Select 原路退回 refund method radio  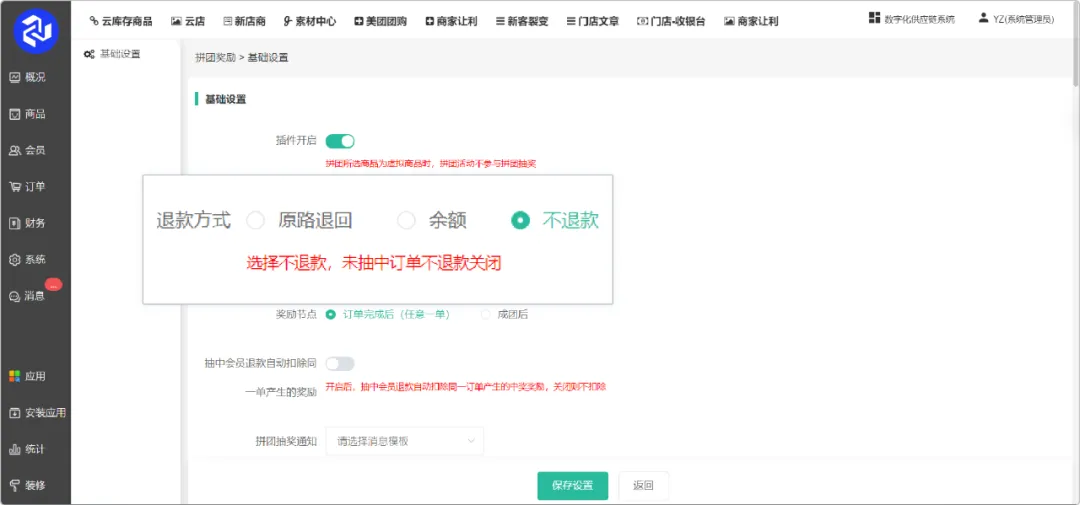point(256,220)
